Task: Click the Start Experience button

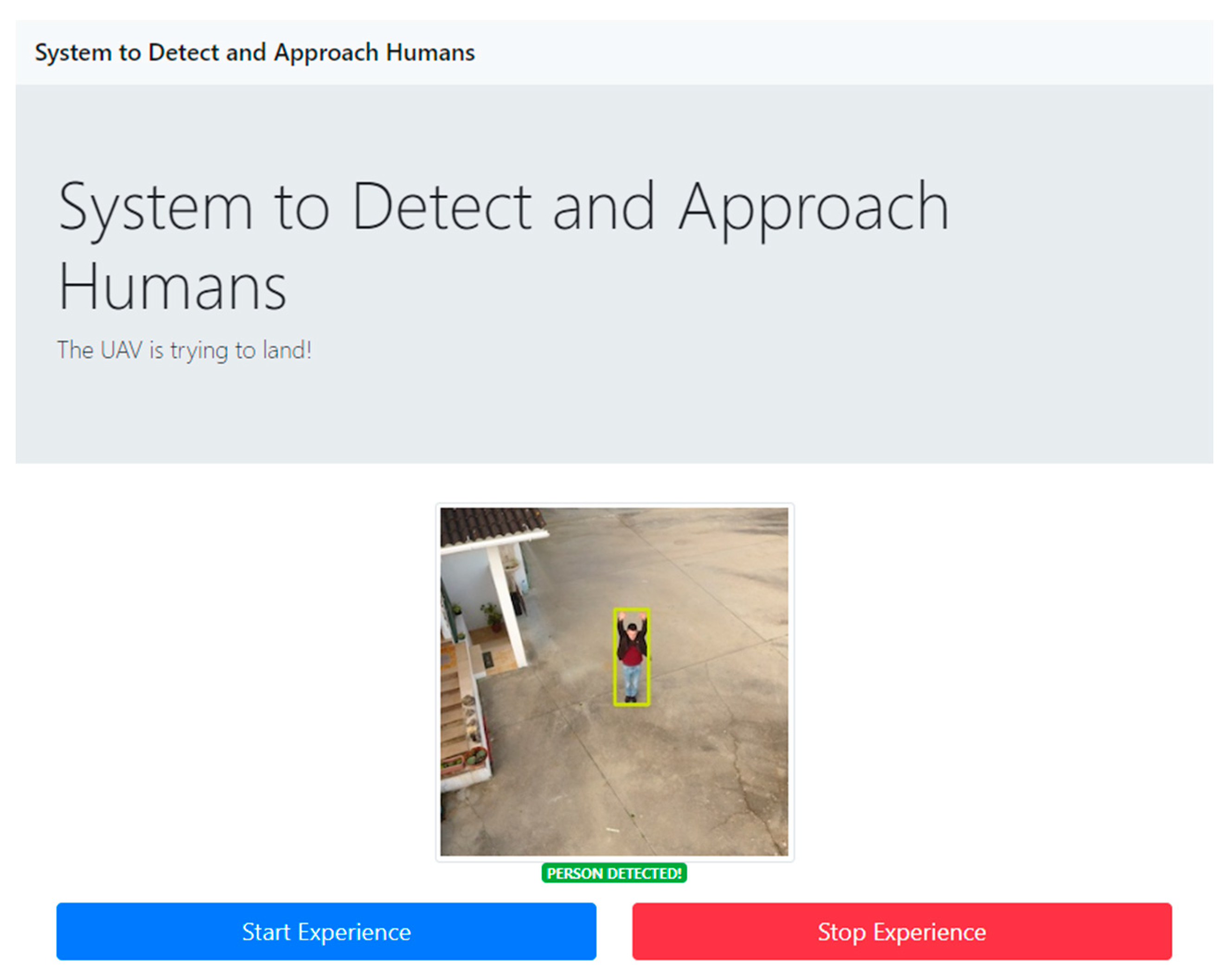Action: (326, 931)
